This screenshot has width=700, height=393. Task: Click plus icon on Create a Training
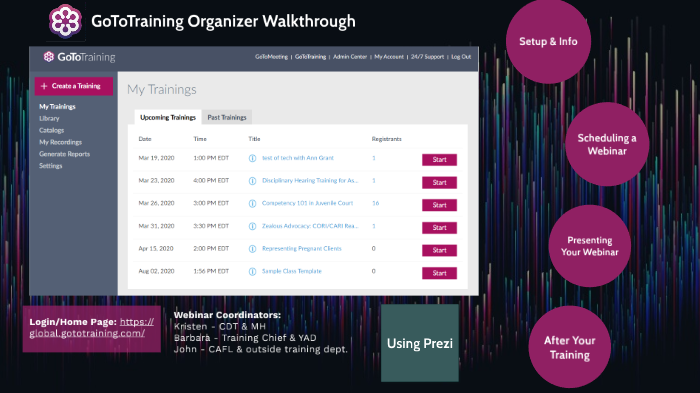point(44,86)
